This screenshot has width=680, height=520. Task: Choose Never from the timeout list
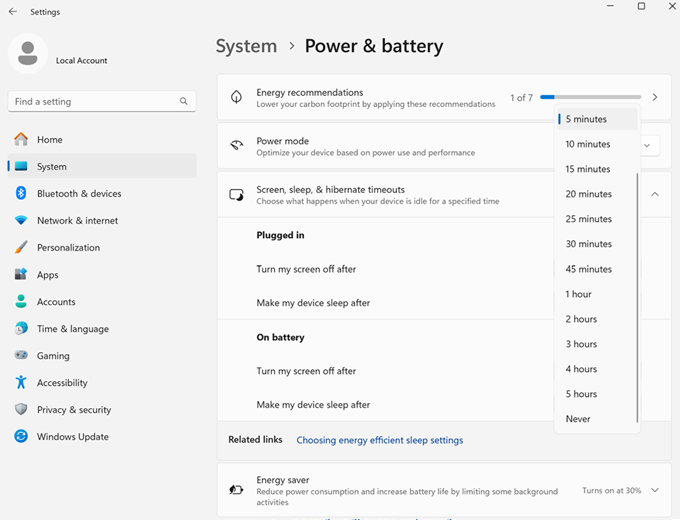pos(597,419)
